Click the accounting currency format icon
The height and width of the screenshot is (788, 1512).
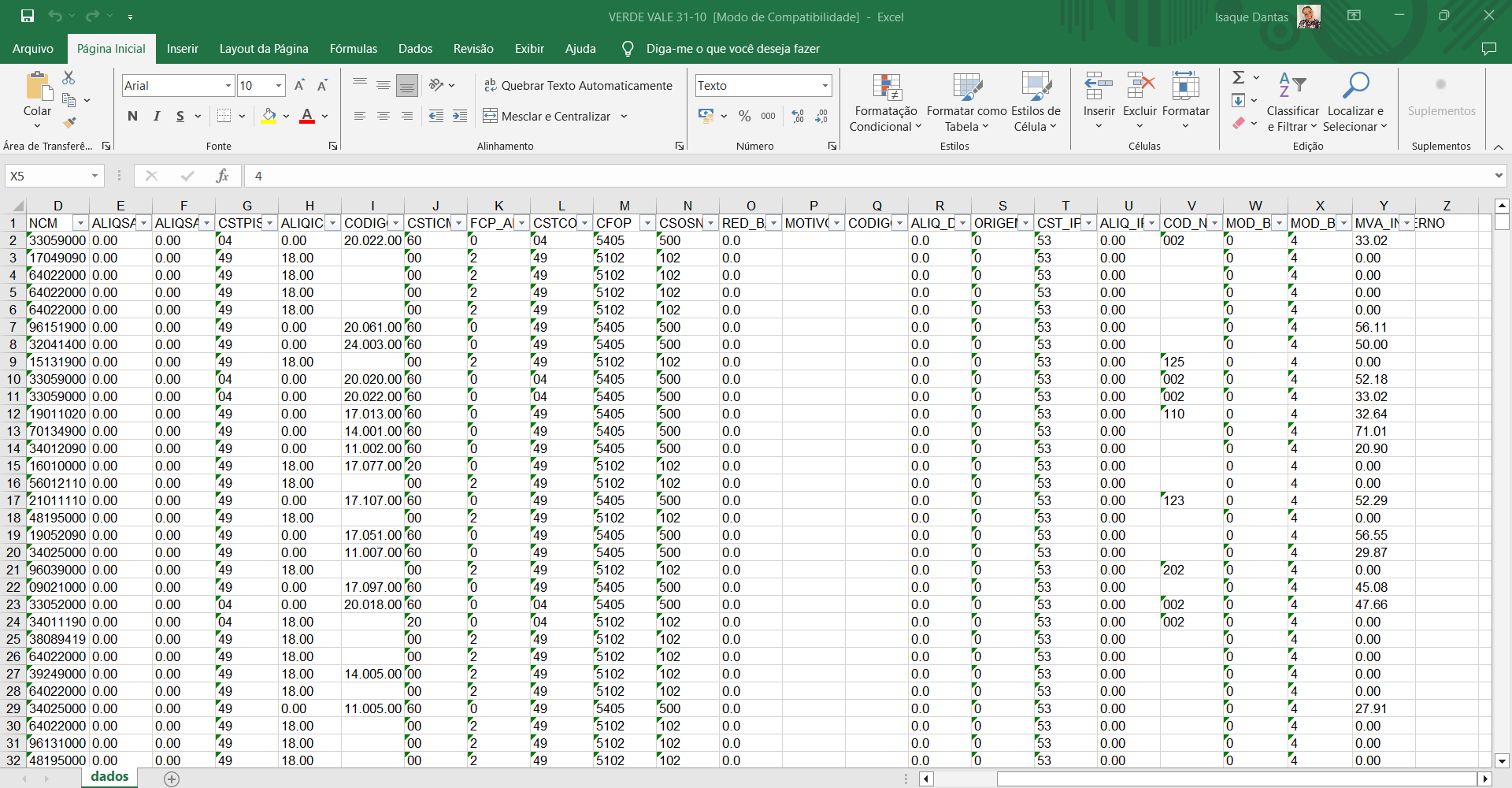click(x=706, y=116)
